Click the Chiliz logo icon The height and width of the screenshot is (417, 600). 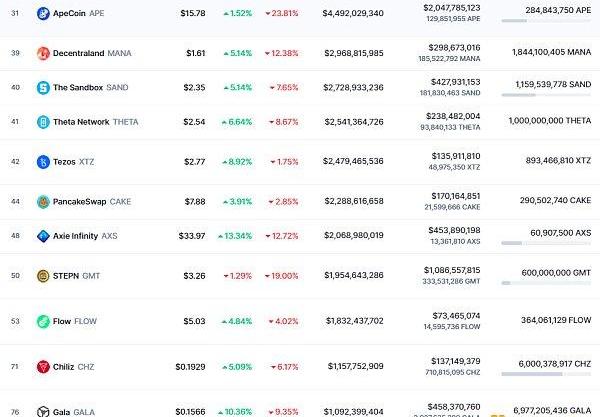tap(43, 367)
